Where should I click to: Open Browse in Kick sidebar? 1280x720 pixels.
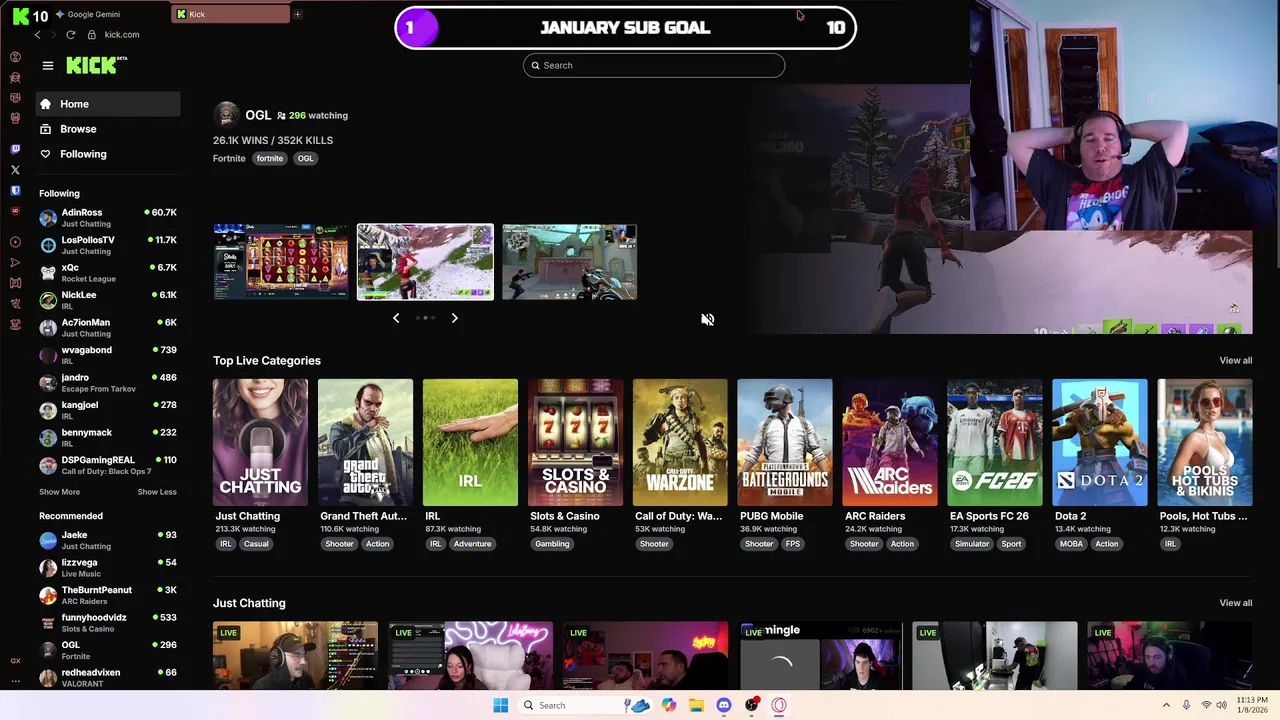108,129
